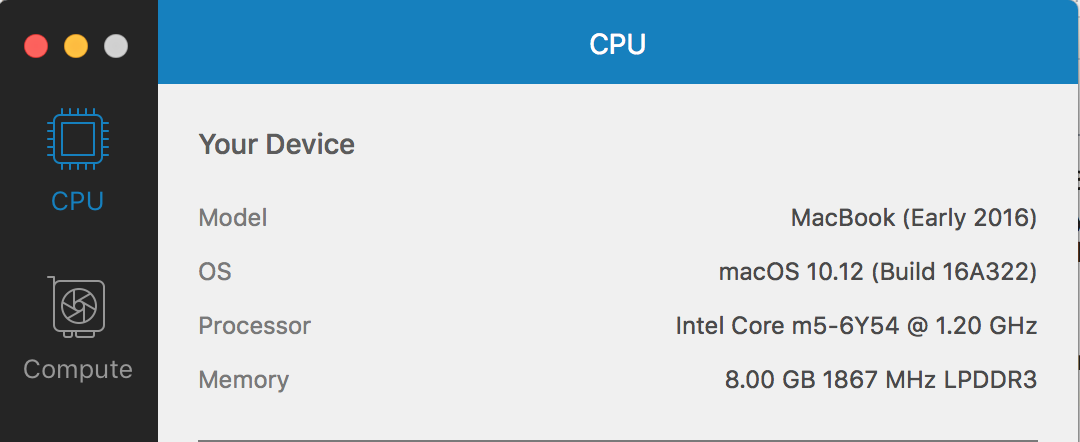Screen dimensions: 1080x442
Task: Click the Your Device heading
Action: pyautogui.click(x=276, y=144)
